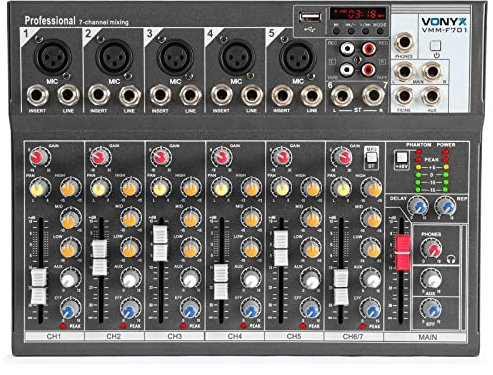Image resolution: width=493 pixels, height=375 pixels.
Task: Click the REP knob
Action: (445, 206)
